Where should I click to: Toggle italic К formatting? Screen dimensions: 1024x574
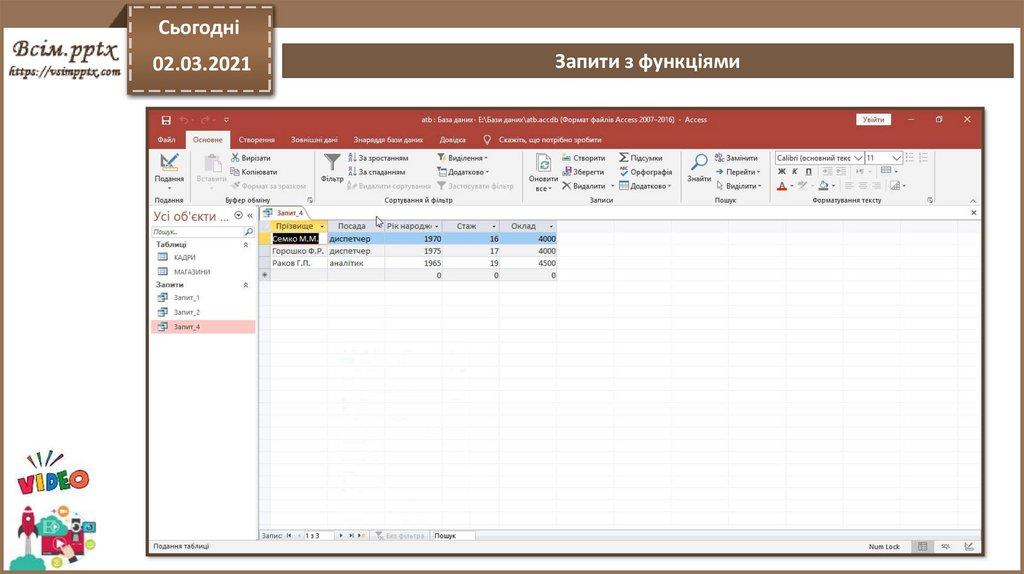click(795, 172)
